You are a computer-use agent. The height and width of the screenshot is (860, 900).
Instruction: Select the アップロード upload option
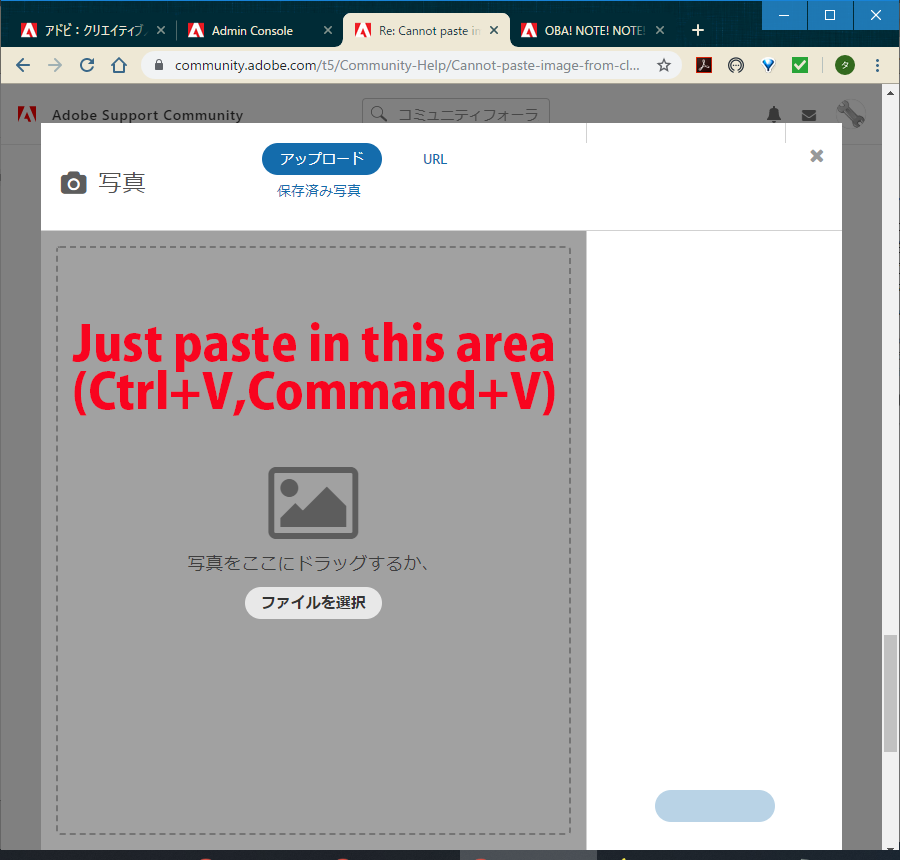321,158
